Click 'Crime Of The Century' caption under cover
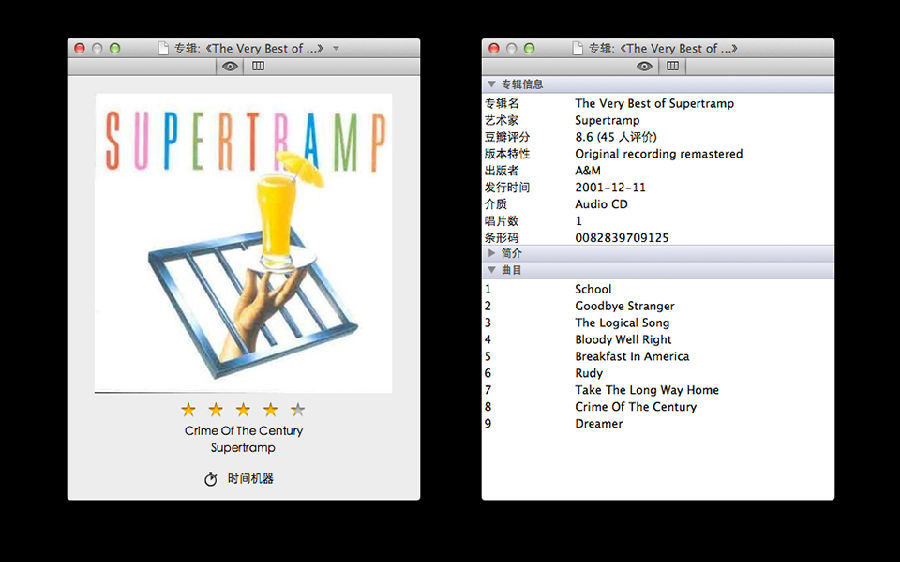Viewport: 900px width, 562px height. (x=243, y=431)
